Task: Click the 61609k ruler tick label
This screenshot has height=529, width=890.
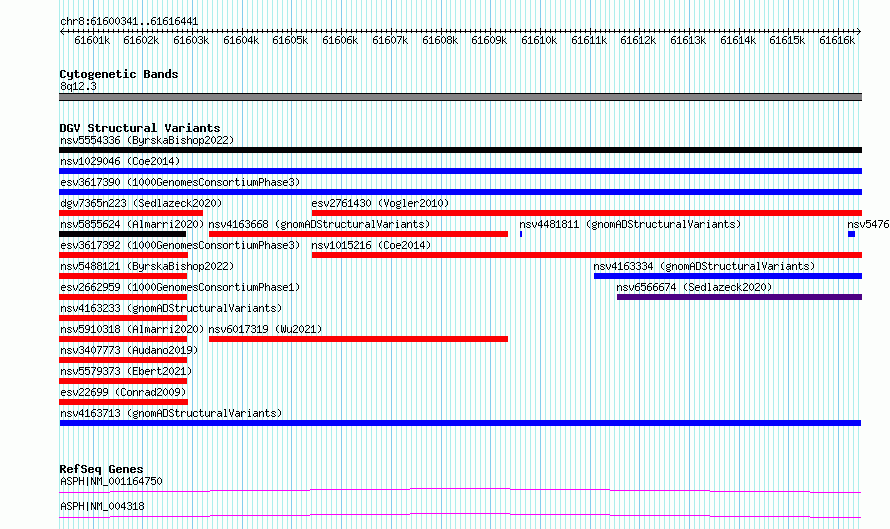Action: [x=489, y=40]
